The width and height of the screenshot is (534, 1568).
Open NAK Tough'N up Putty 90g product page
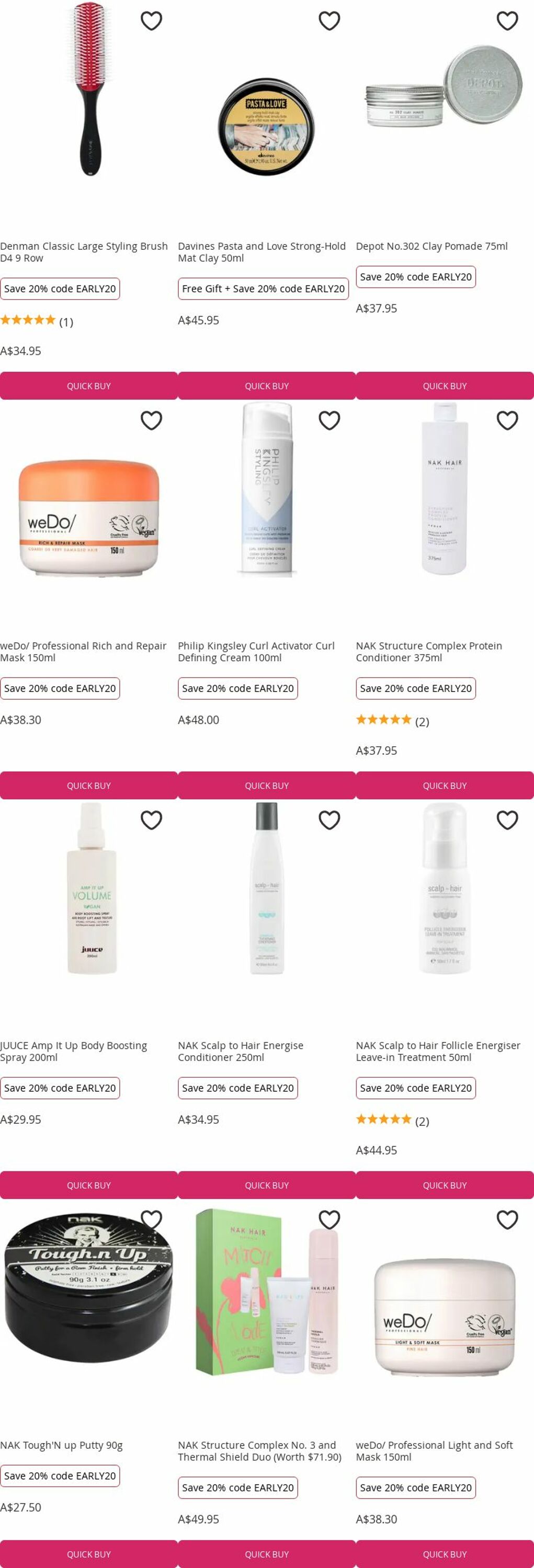[x=62, y=1445]
